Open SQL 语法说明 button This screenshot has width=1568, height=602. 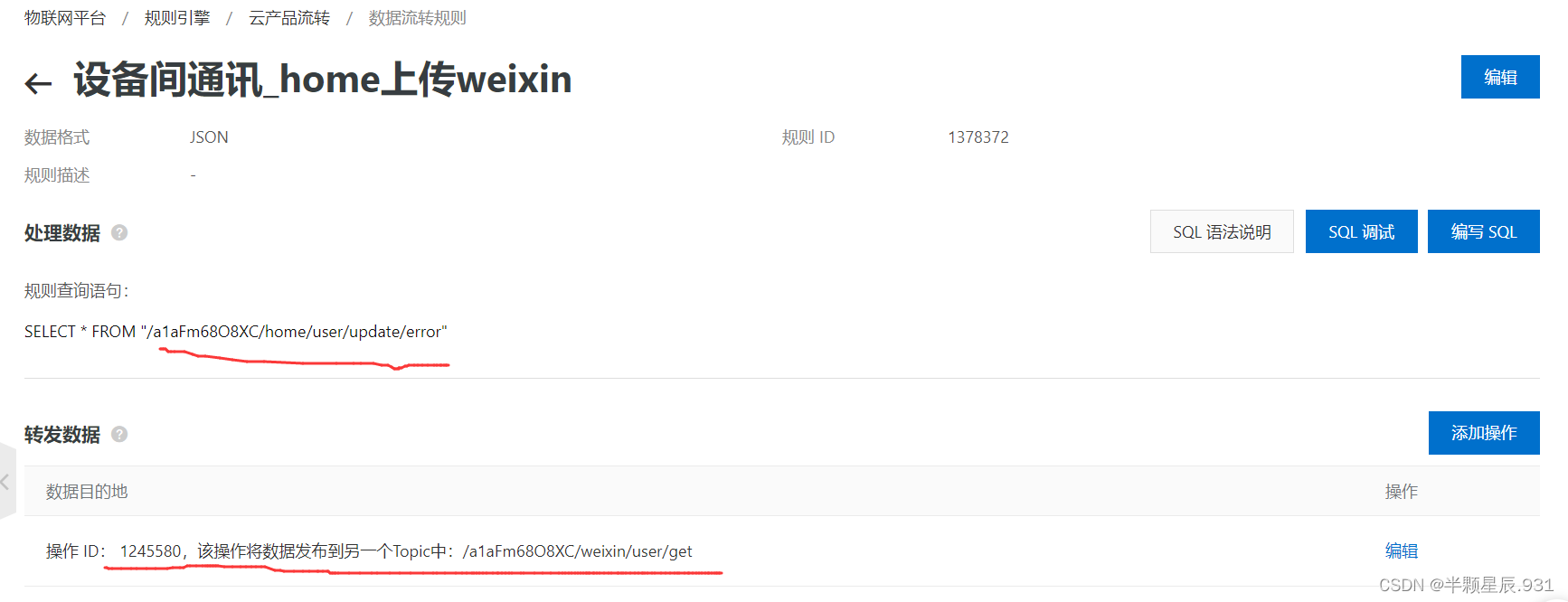(1222, 231)
